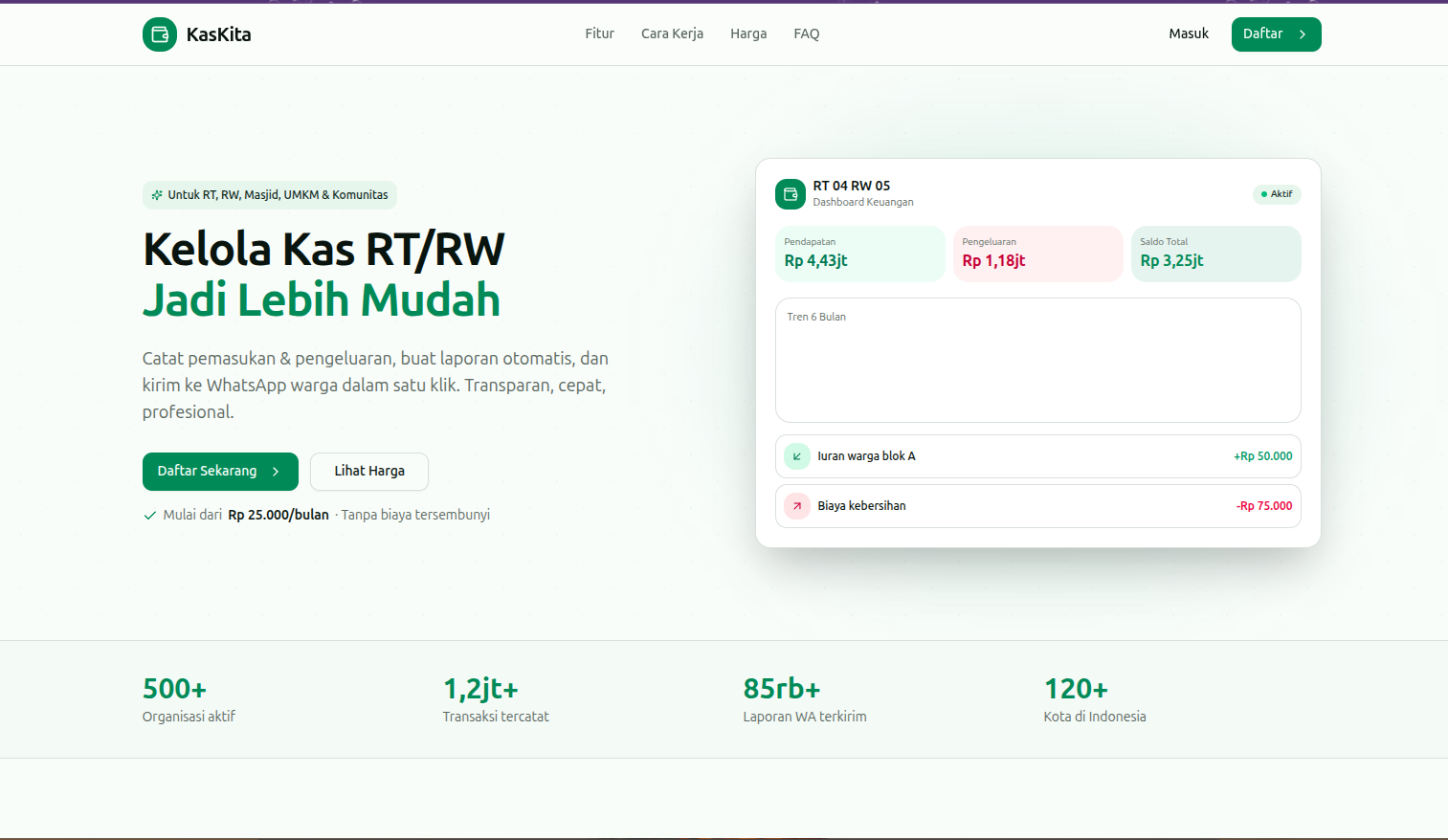Image resolution: width=1448 pixels, height=840 pixels.
Task: Click the Tanpa biaya tersembunyi text
Action: (x=415, y=515)
